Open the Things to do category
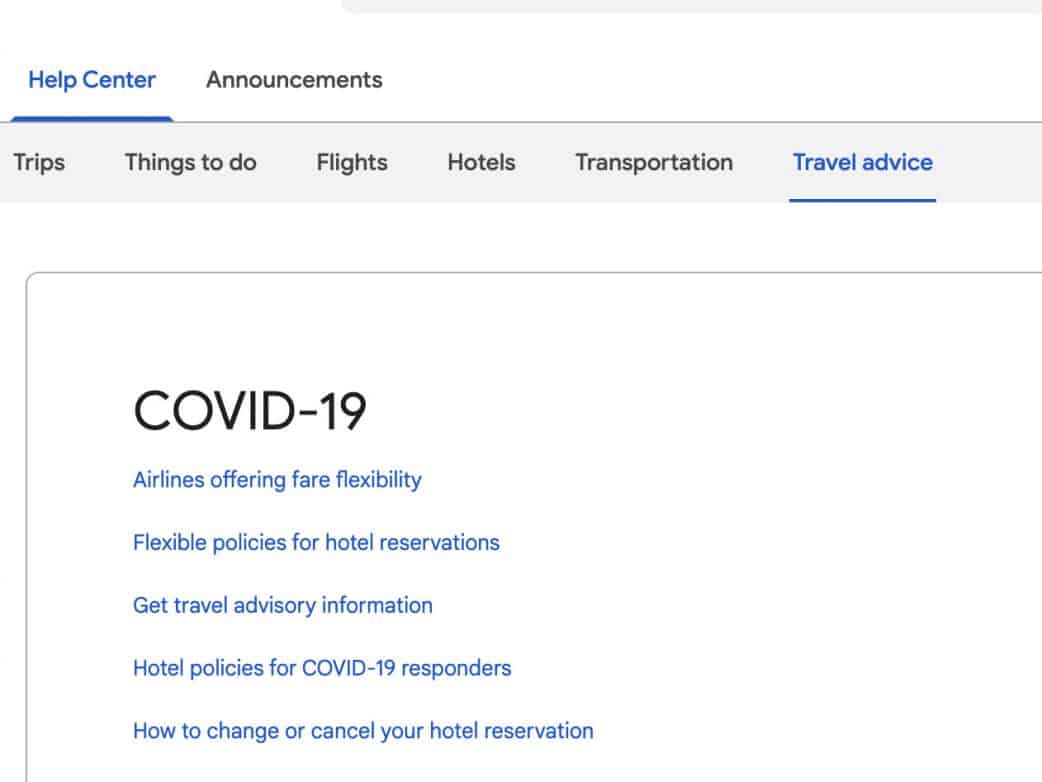 (x=190, y=162)
